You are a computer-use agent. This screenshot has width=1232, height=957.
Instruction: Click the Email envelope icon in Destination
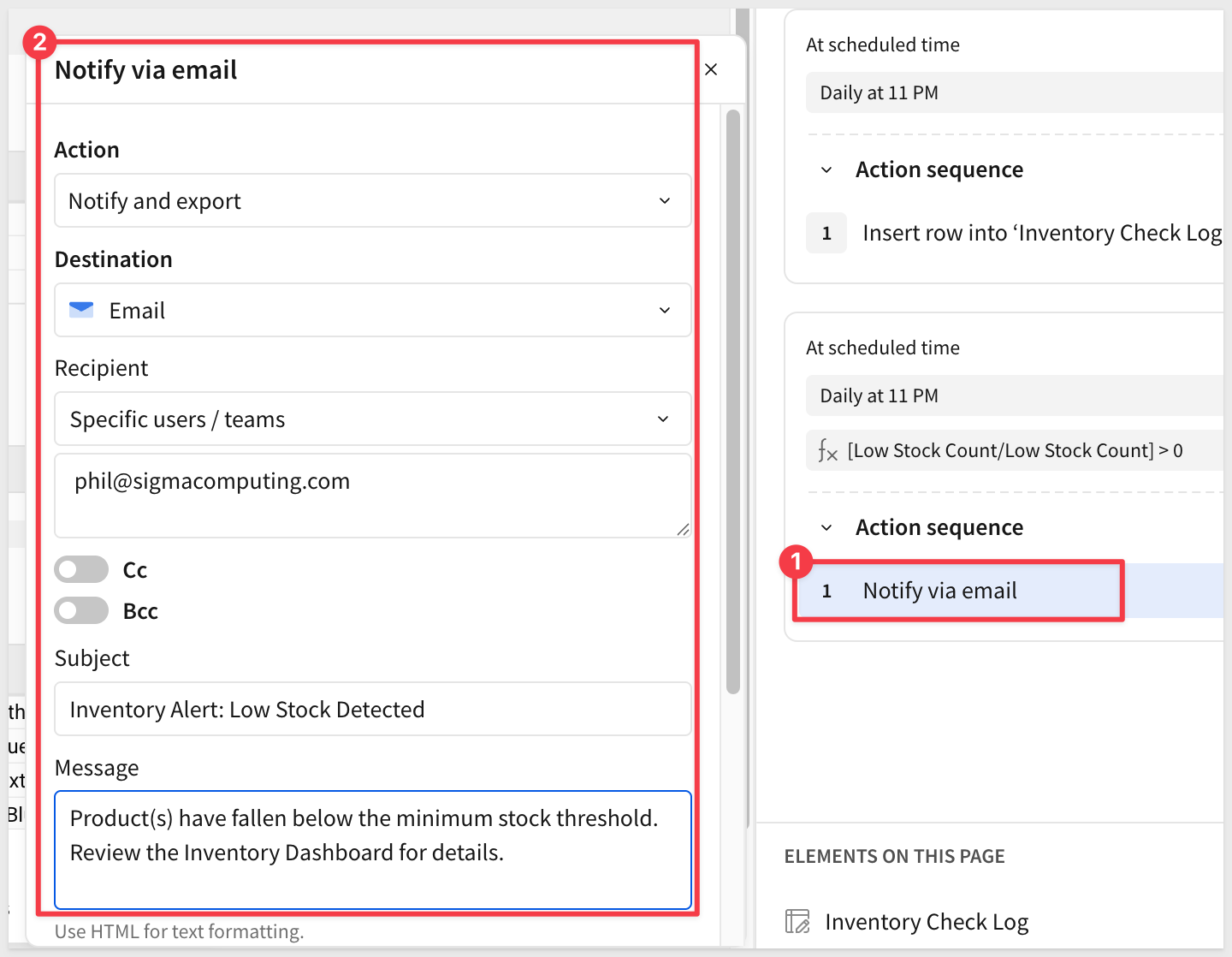click(x=81, y=310)
